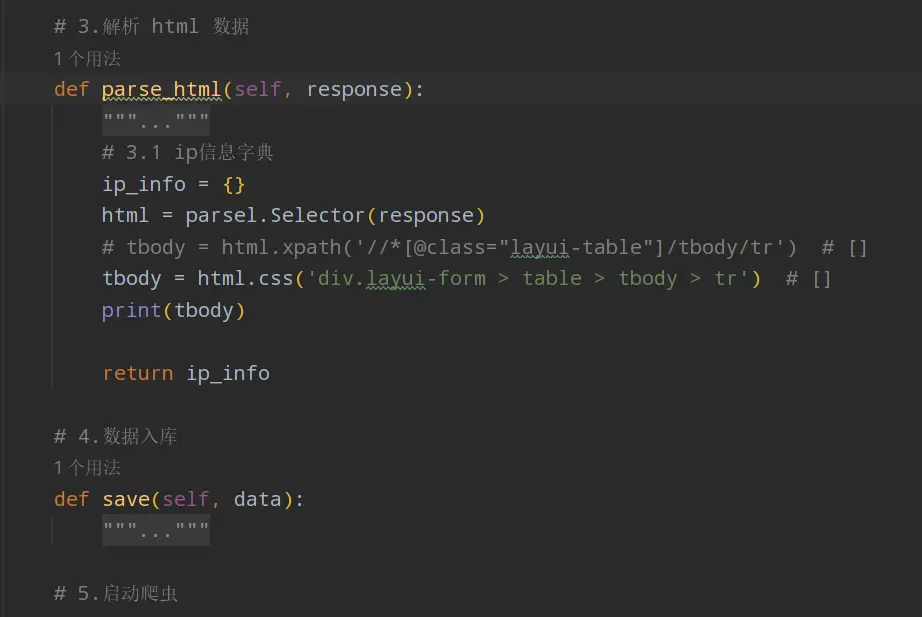Viewport: 922px width, 617px height.
Task: Expand the folded docstring under parse_html
Action: point(156,122)
